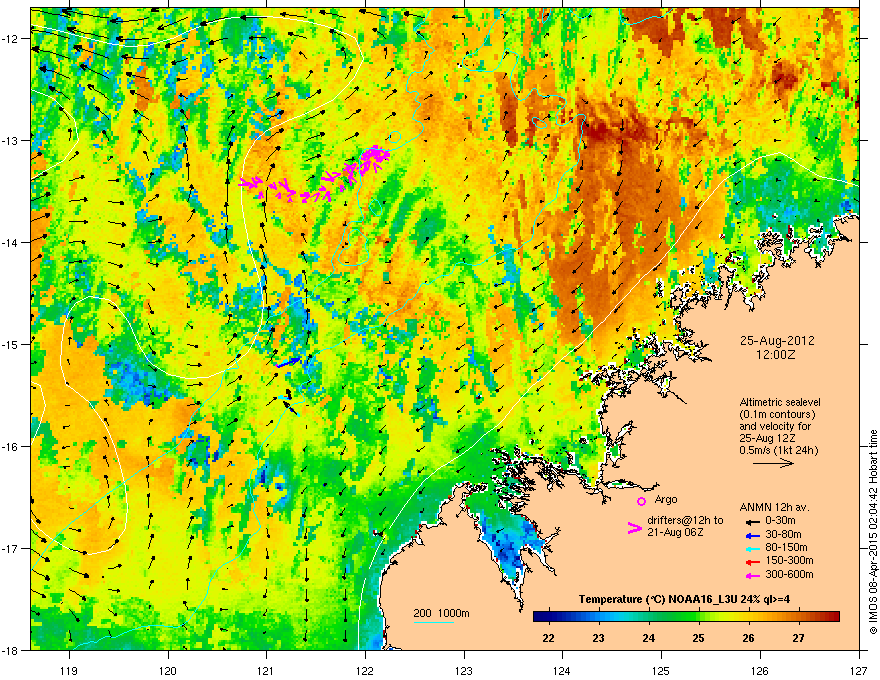This screenshot has height=680, width=880.
Task: Click the magenta drifter track cluster on map
Action: tap(316, 175)
